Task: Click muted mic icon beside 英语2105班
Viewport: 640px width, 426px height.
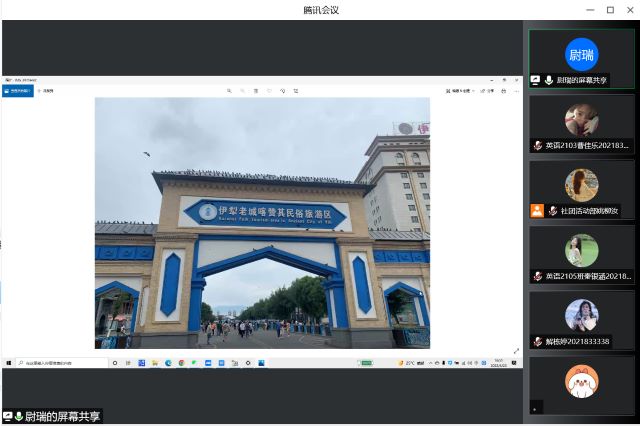Action: pos(538,276)
